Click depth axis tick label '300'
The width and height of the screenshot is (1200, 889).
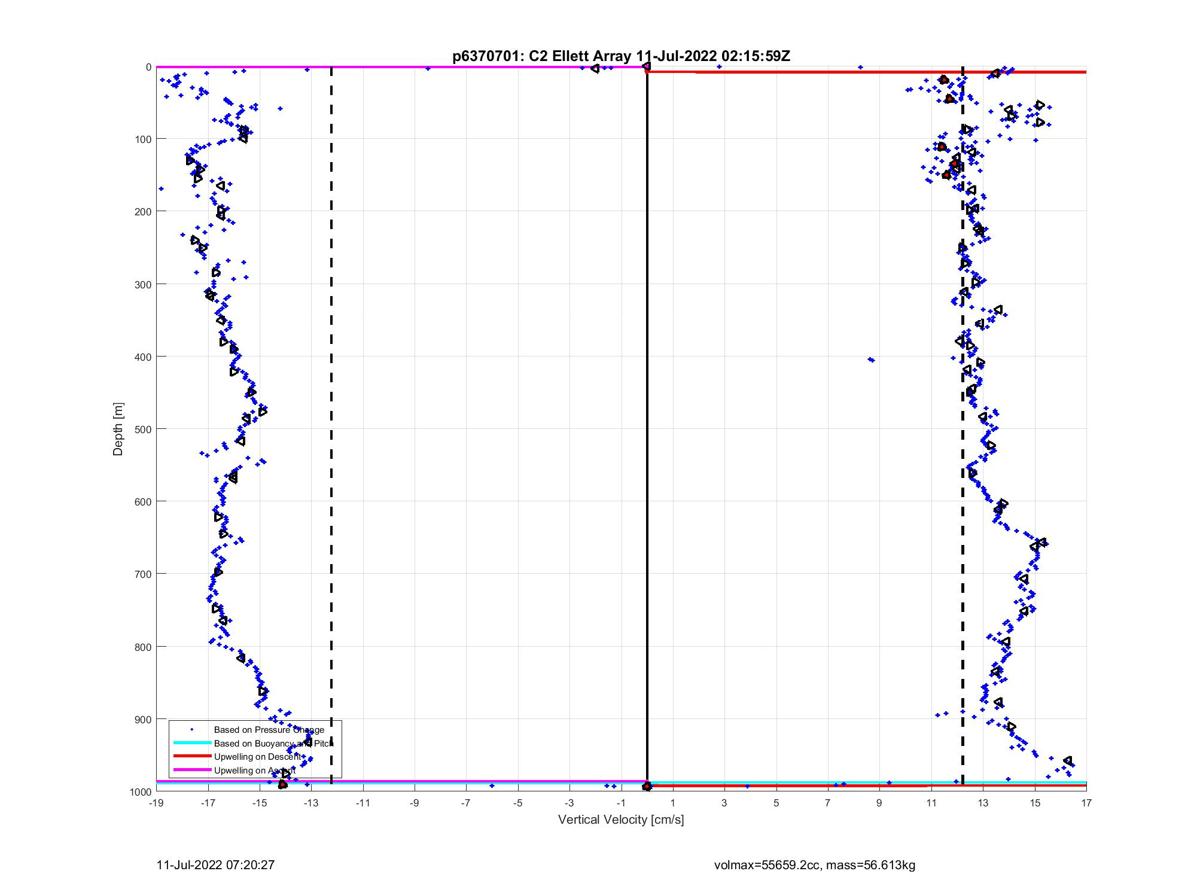(x=143, y=284)
